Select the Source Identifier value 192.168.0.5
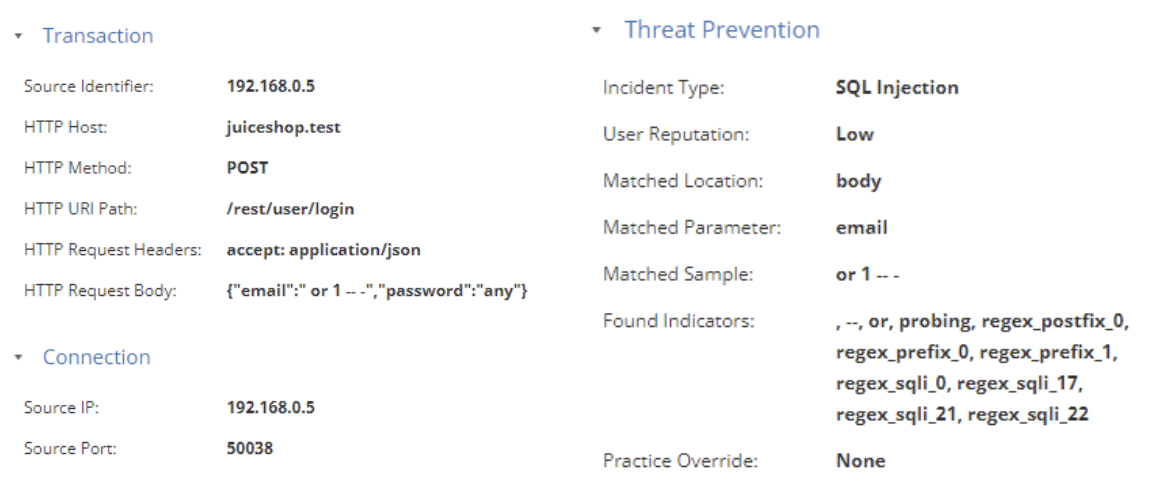 click(271, 86)
